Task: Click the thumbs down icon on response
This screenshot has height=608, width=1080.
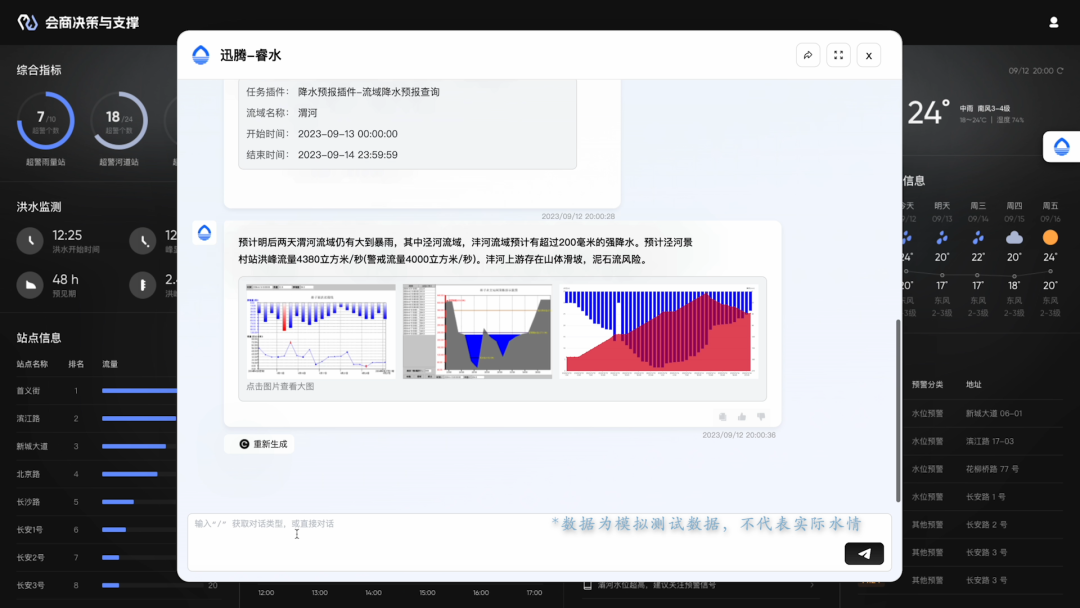Action: 761,417
